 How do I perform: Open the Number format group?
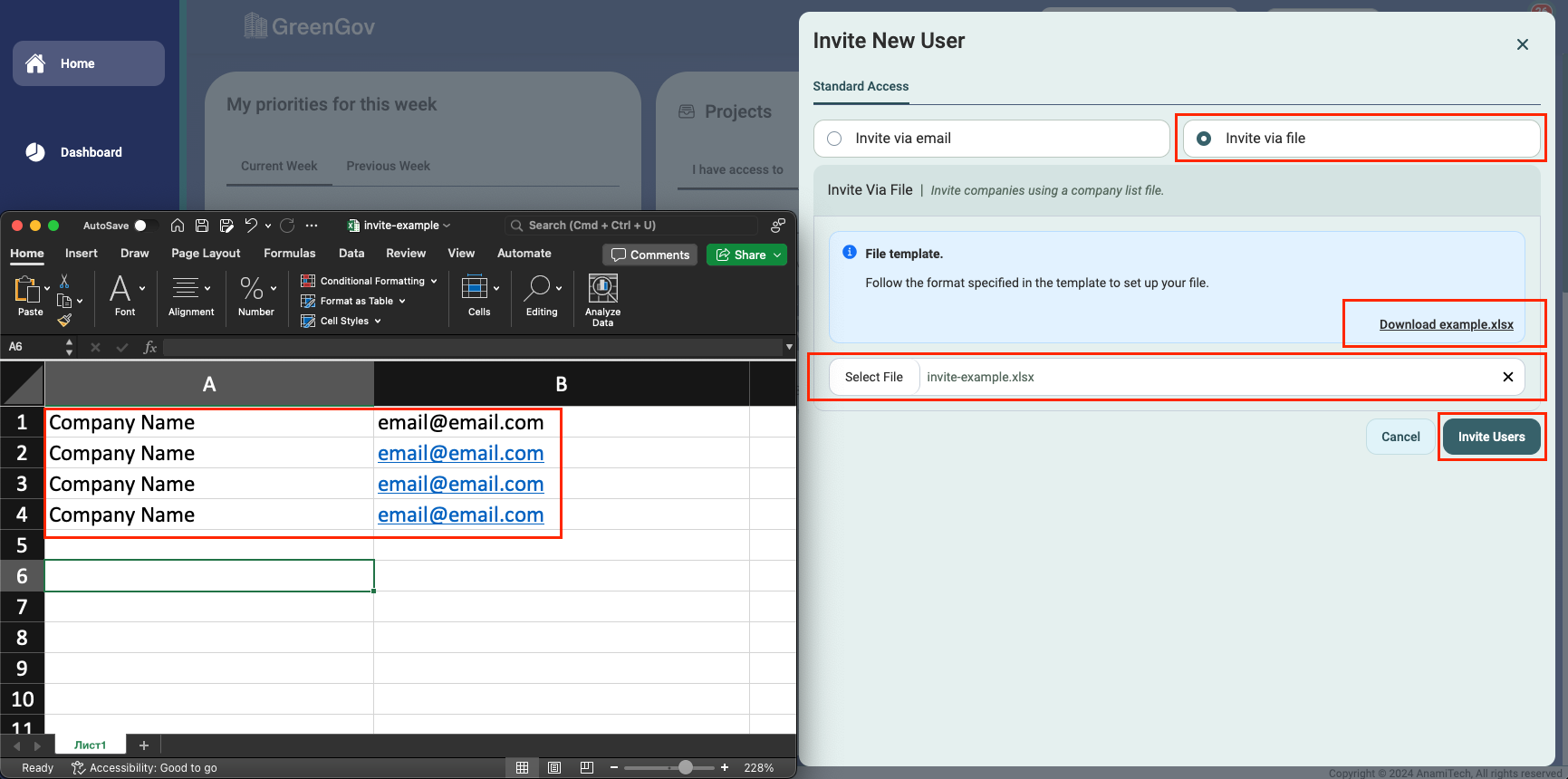click(256, 296)
